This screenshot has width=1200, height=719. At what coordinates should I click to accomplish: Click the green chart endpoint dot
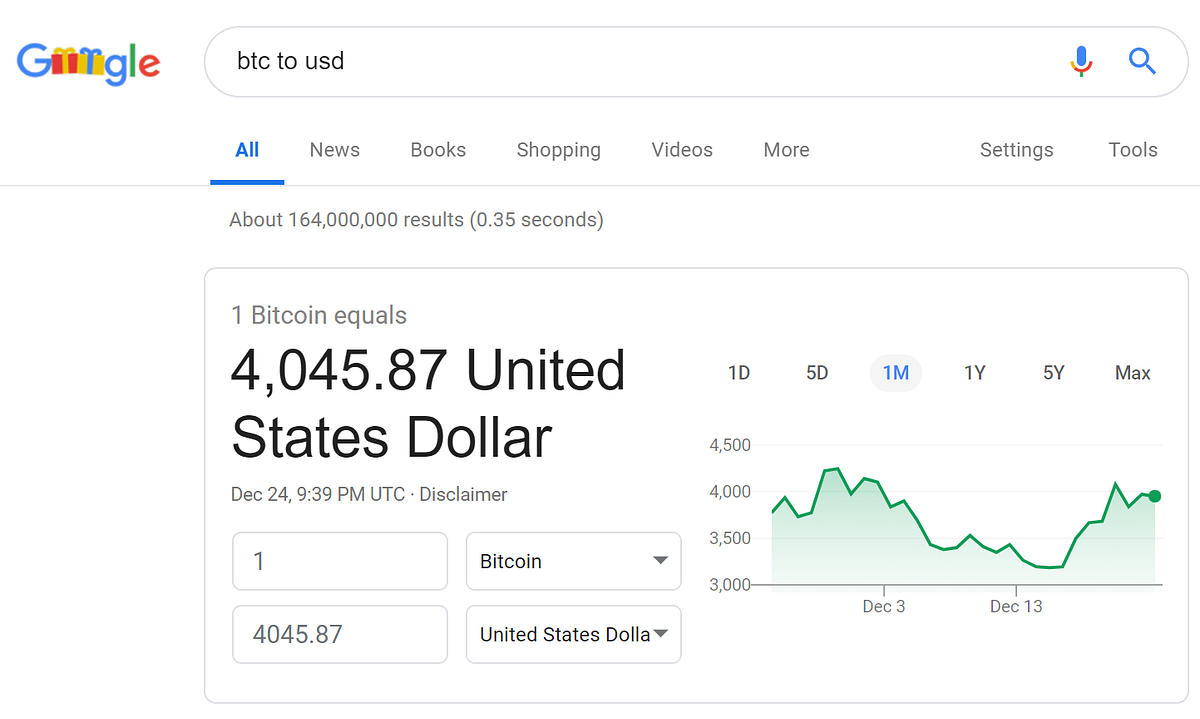[x=1155, y=496]
